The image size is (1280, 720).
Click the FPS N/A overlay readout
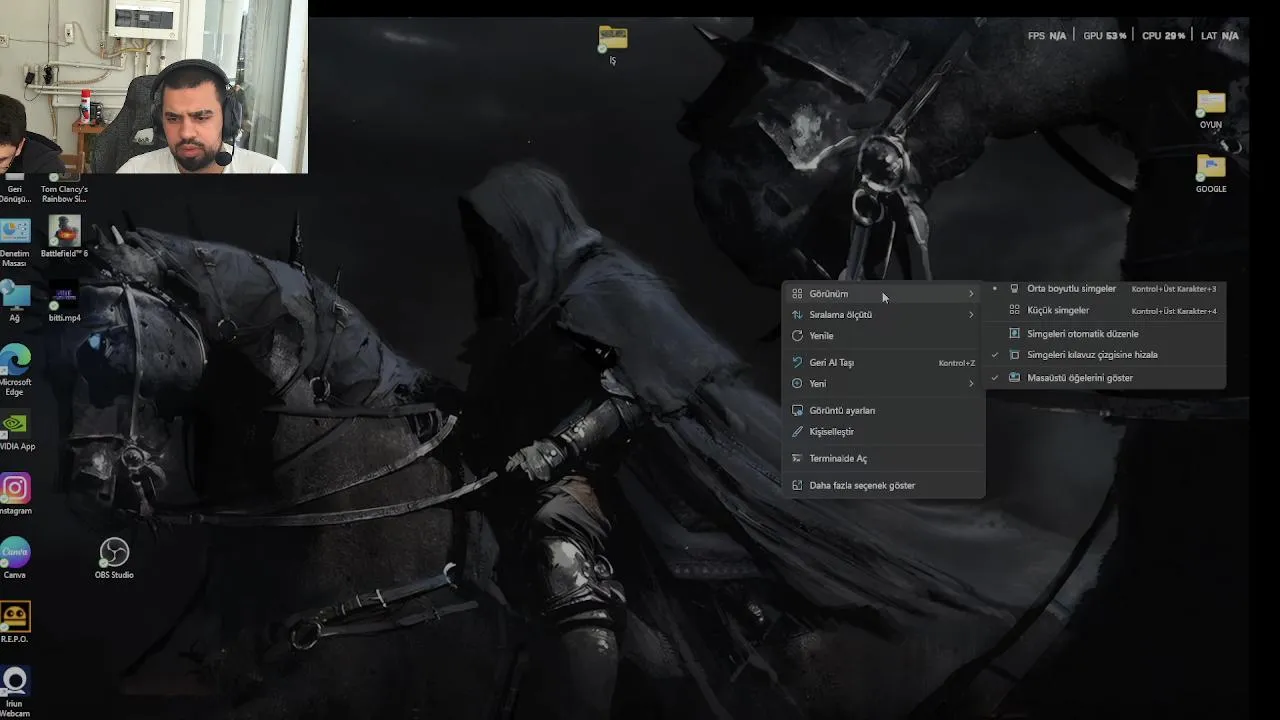click(x=1047, y=36)
